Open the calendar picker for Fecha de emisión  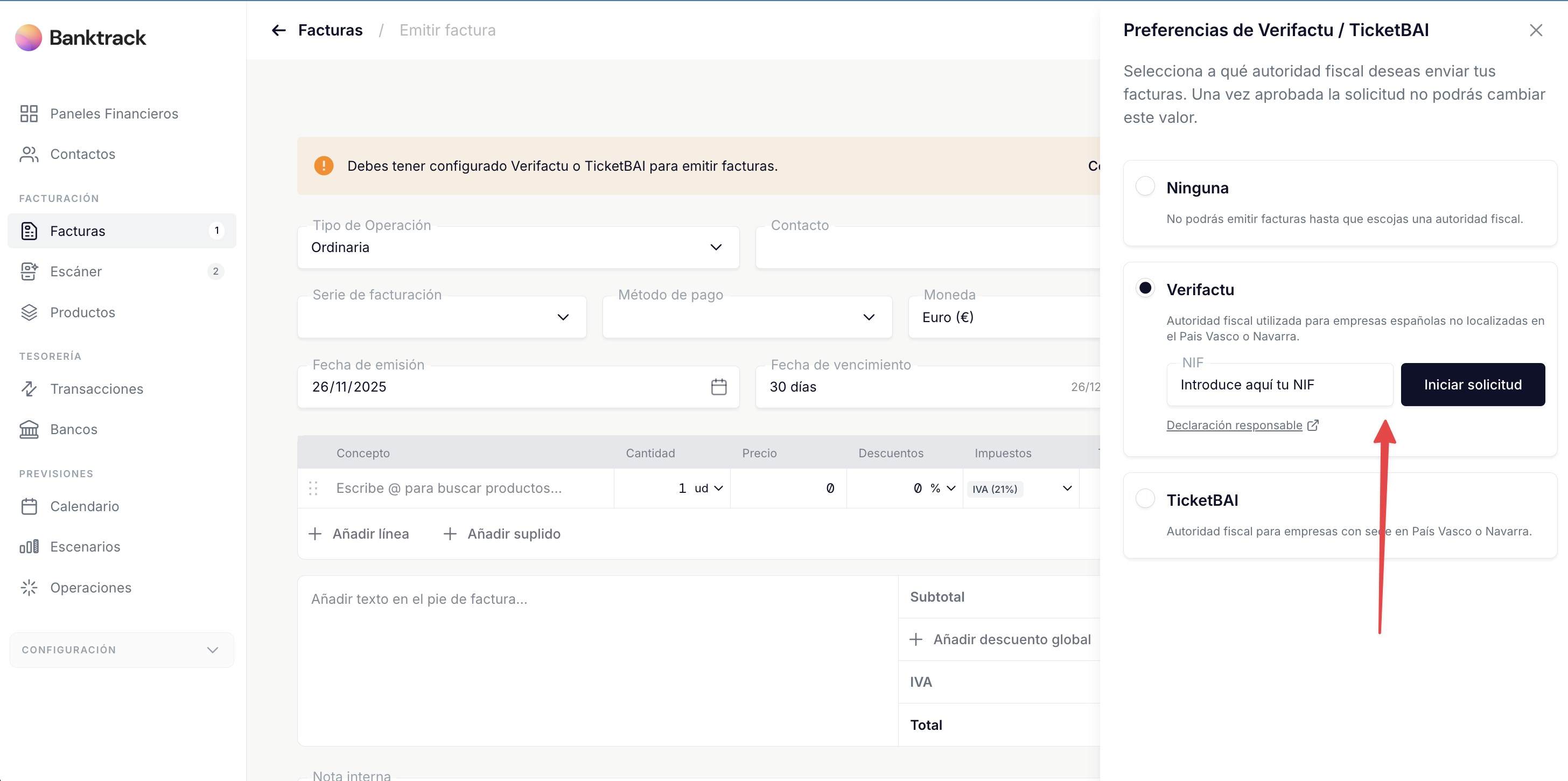pyautogui.click(x=718, y=387)
